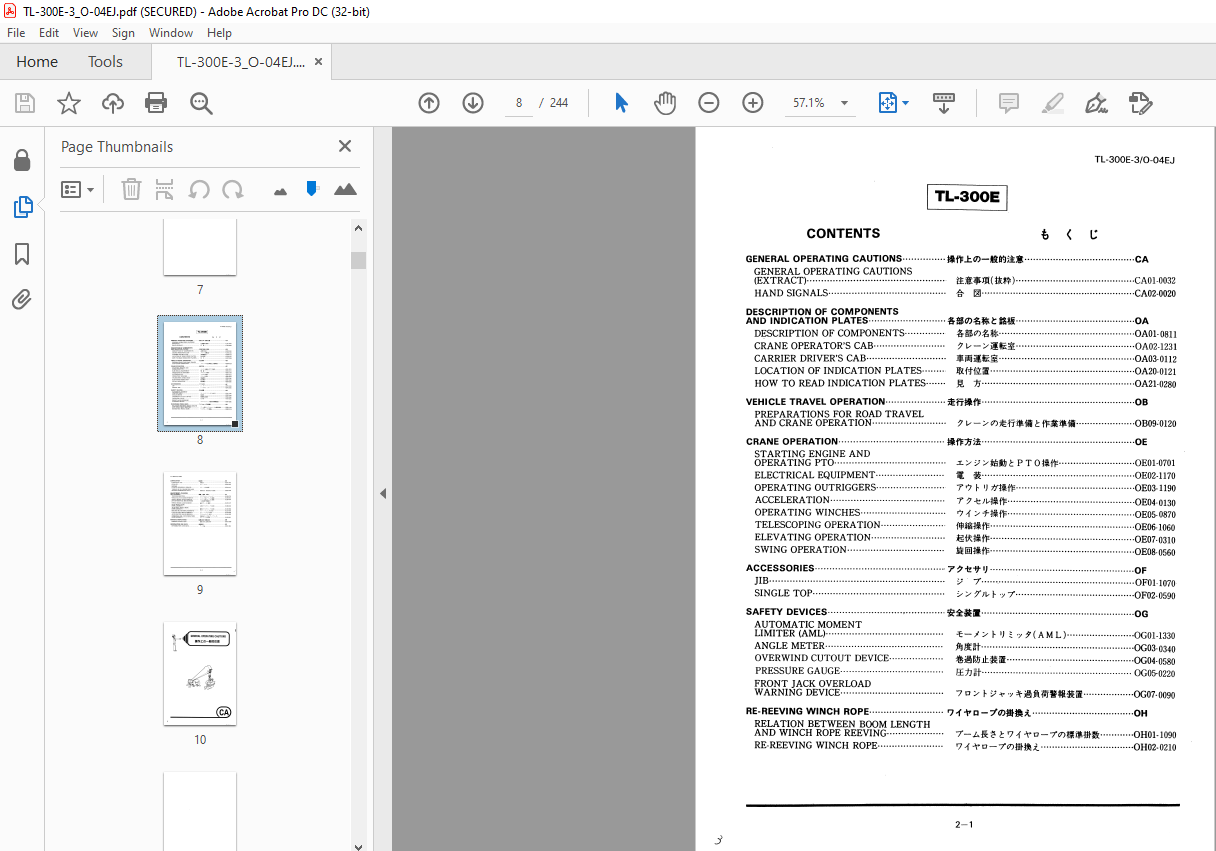Screen dimensions: 1216x851
Task: Collapse the navigation pane with the left arrow
Action: pos(383,493)
